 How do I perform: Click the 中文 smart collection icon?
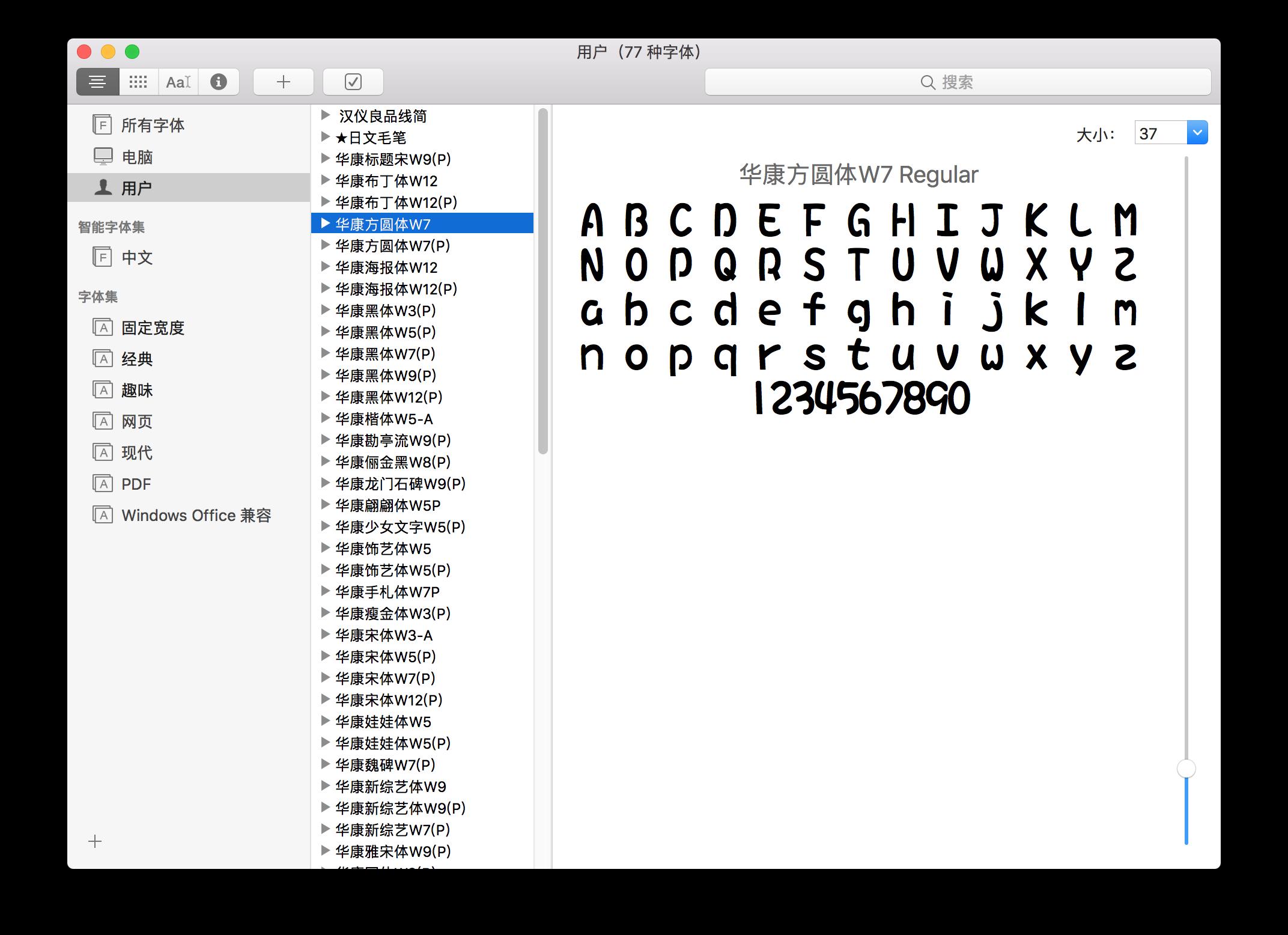pos(103,257)
